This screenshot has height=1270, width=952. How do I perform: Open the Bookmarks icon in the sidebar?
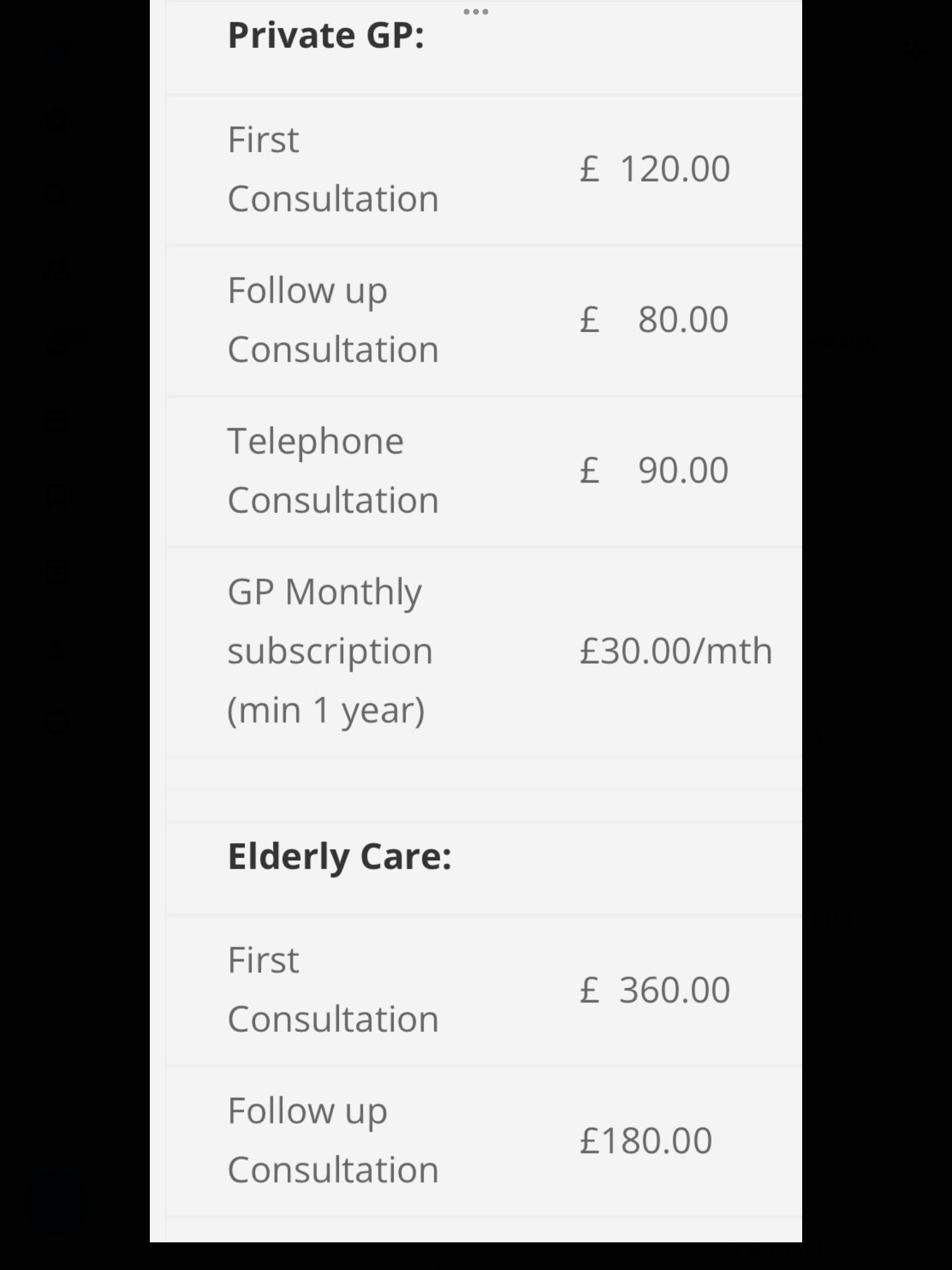point(57,495)
